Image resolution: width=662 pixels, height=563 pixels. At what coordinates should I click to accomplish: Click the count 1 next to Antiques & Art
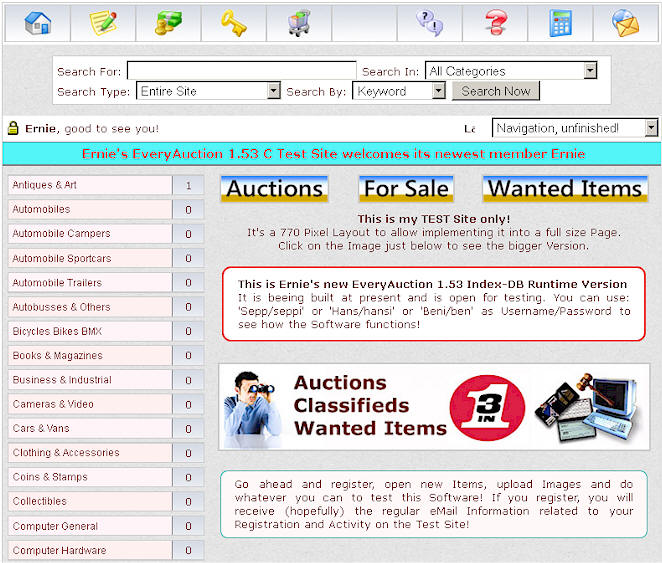pos(188,185)
